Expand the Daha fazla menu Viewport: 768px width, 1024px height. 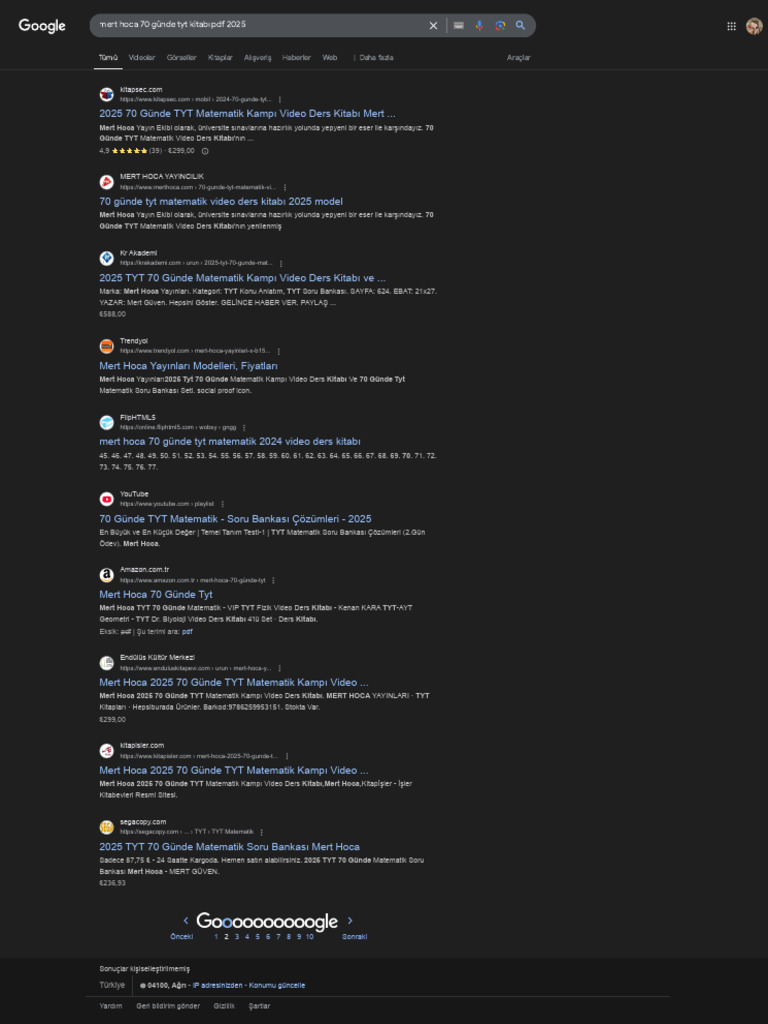pos(376,57)
